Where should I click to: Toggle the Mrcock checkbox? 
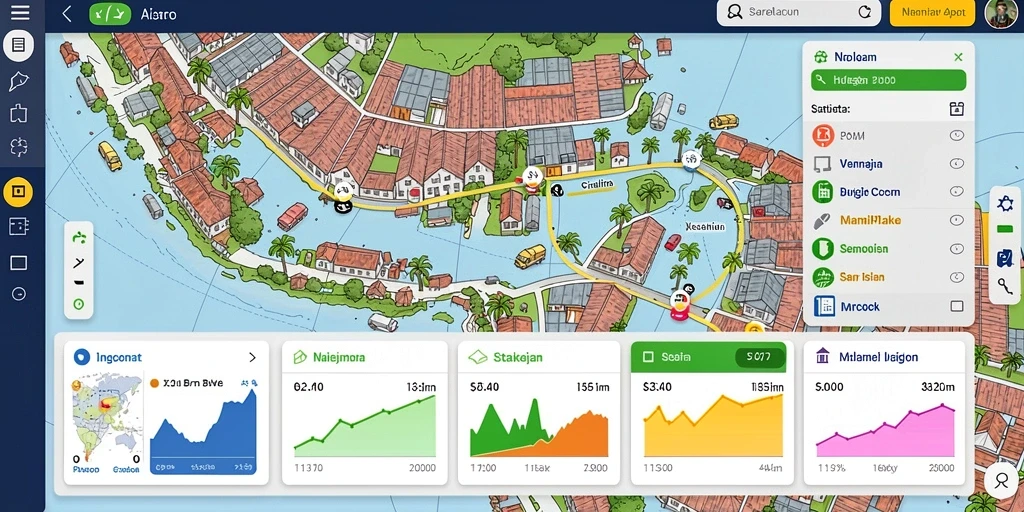(x=957, y=306)
